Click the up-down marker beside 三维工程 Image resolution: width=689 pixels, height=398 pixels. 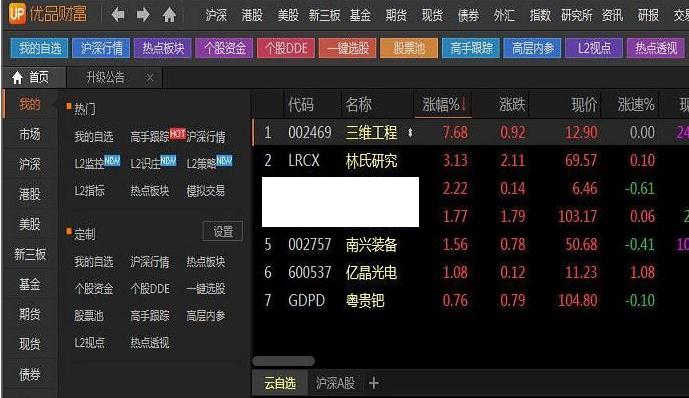(x=410, y=132)
